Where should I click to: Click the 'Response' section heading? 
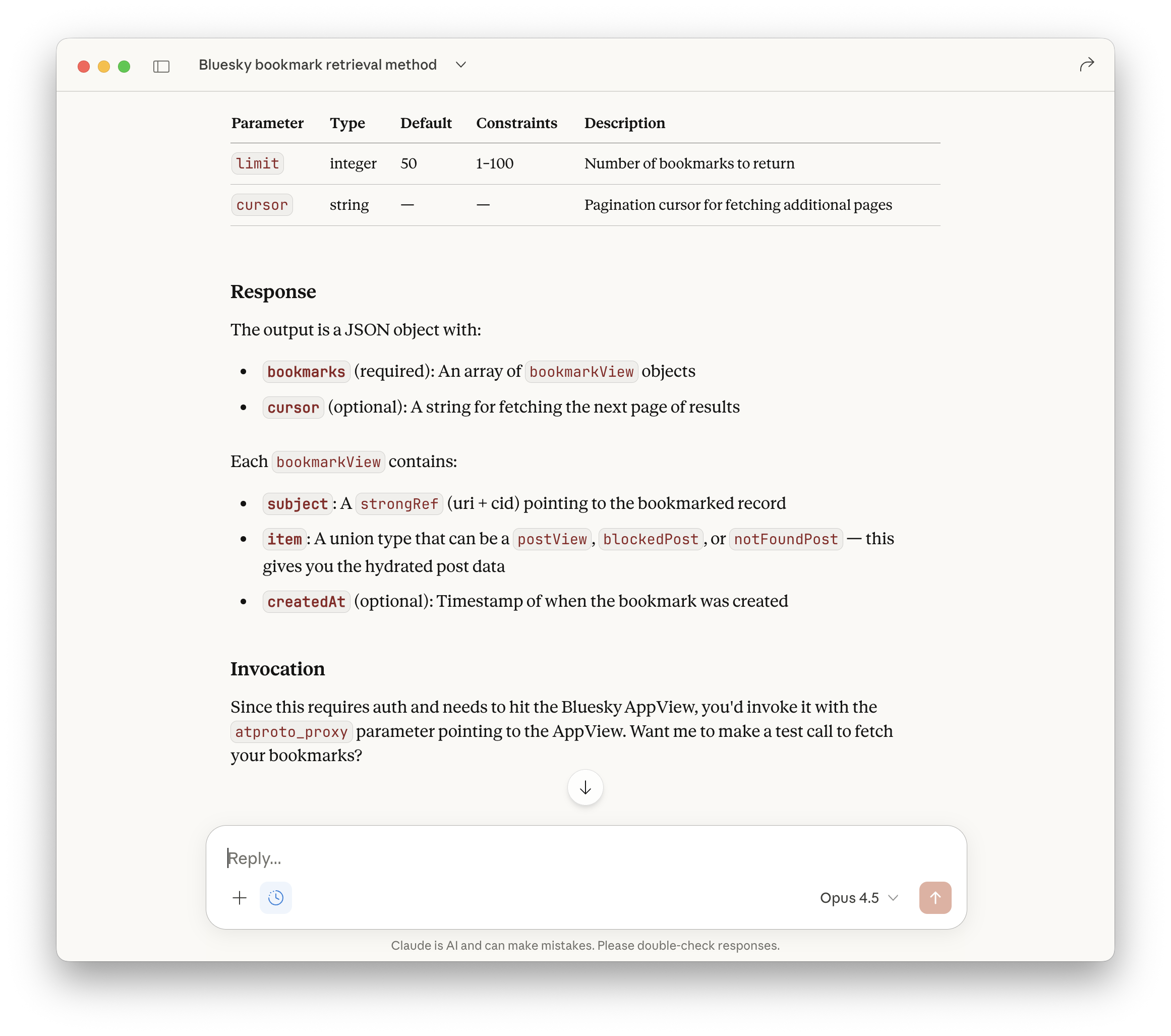click(273, 292)
